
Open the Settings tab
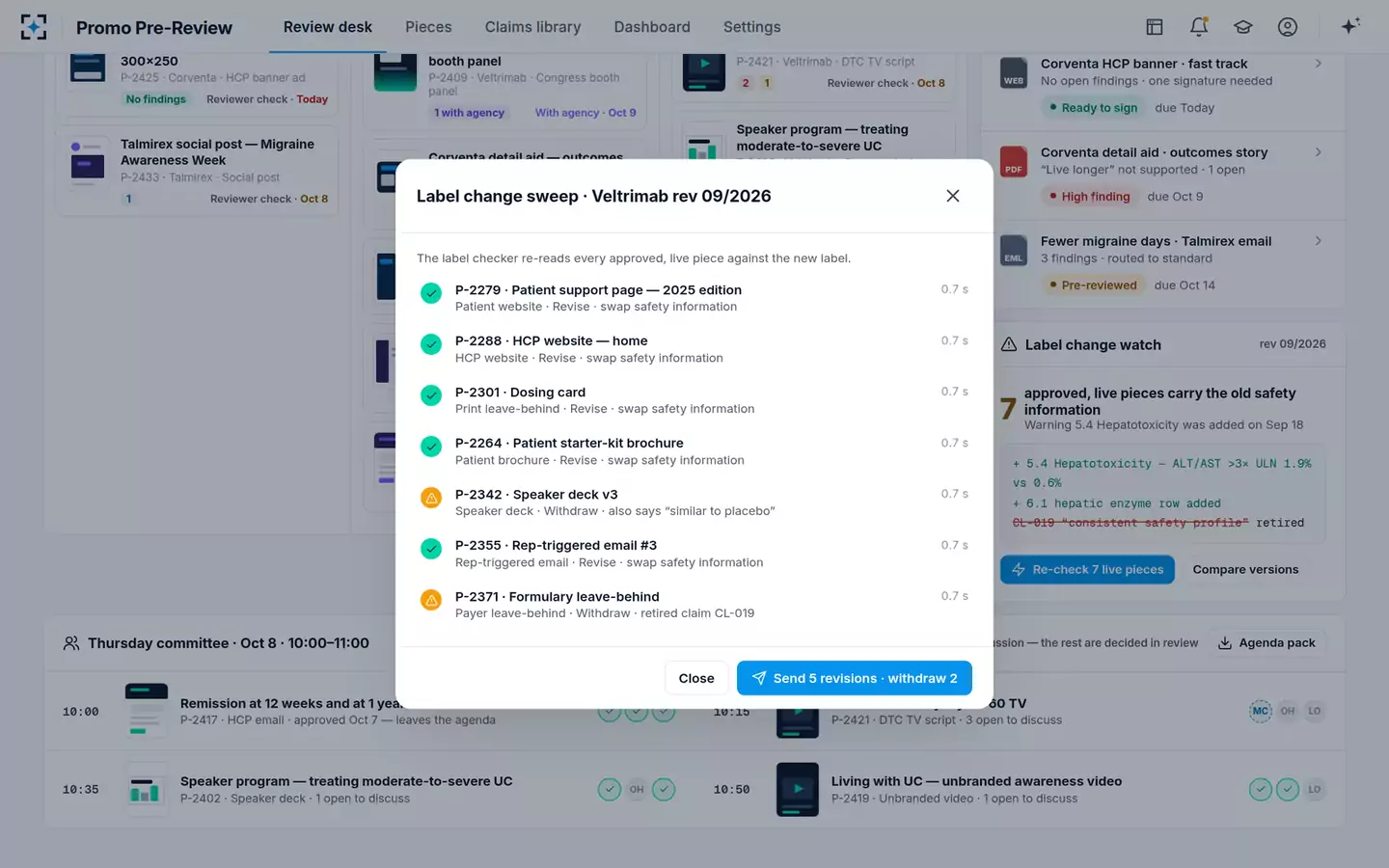tap(752, 27)
